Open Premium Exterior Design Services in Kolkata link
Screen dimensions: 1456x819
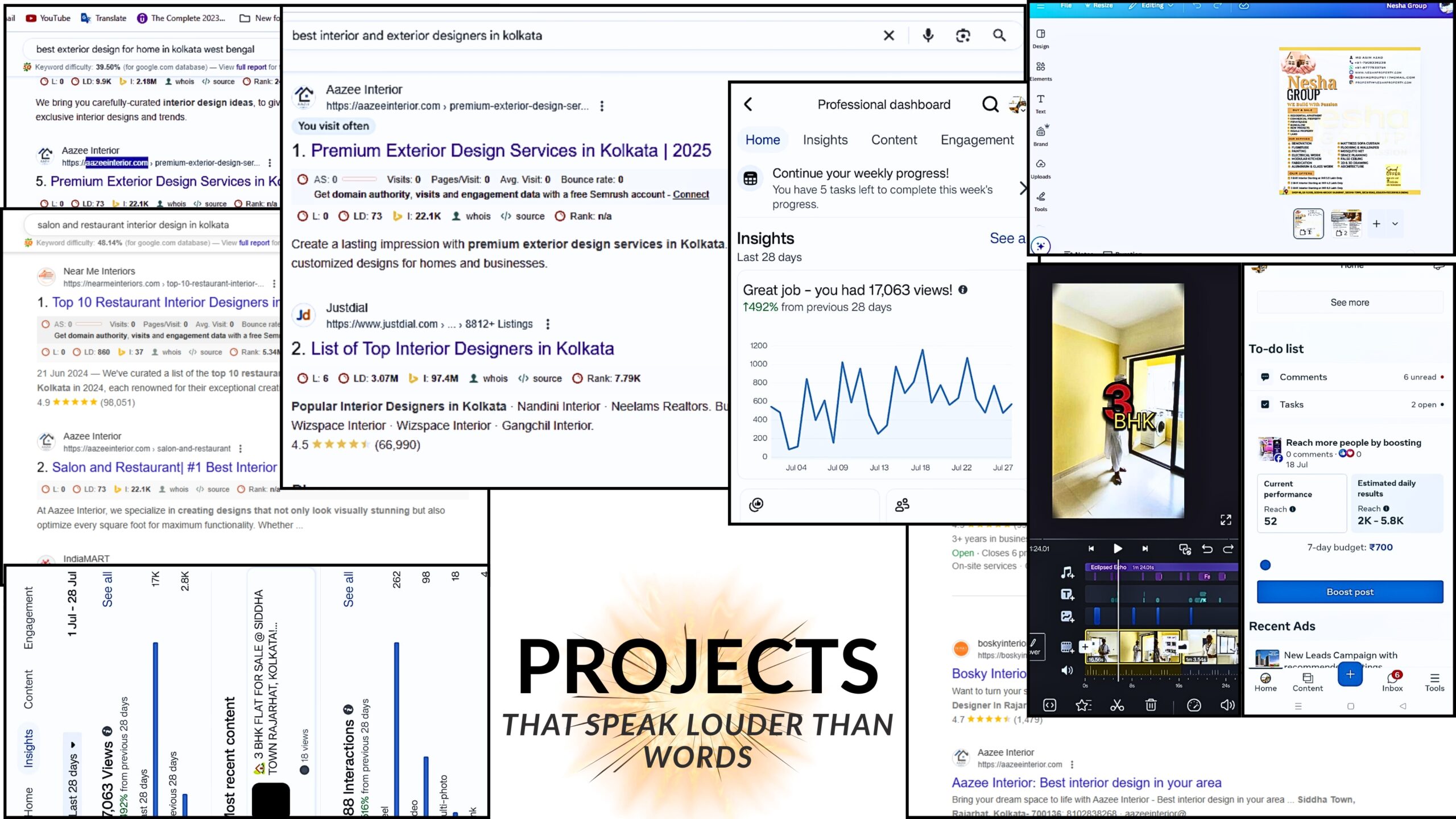tap(511, 151)
